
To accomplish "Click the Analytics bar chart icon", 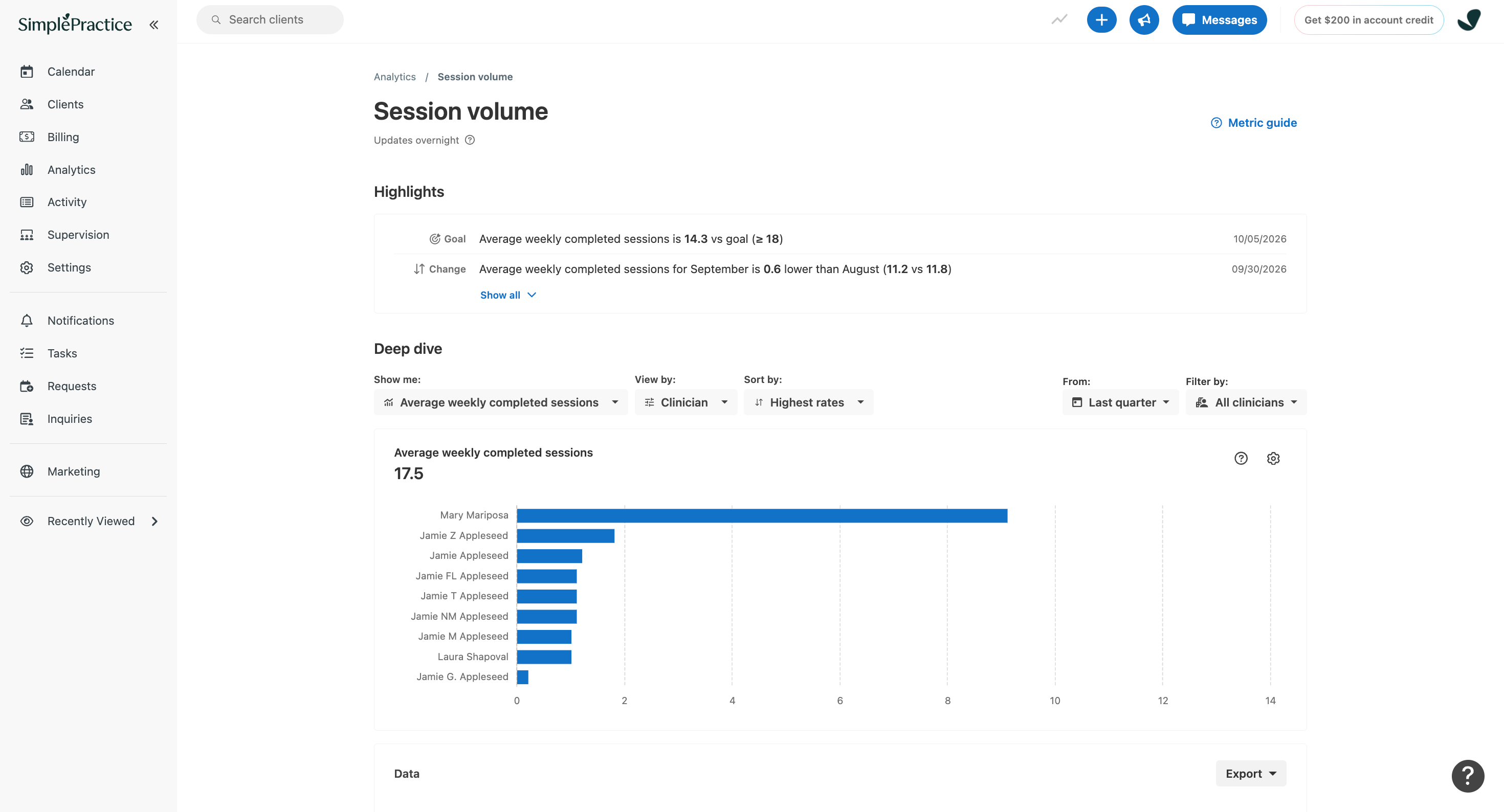I will click(27, 169).
